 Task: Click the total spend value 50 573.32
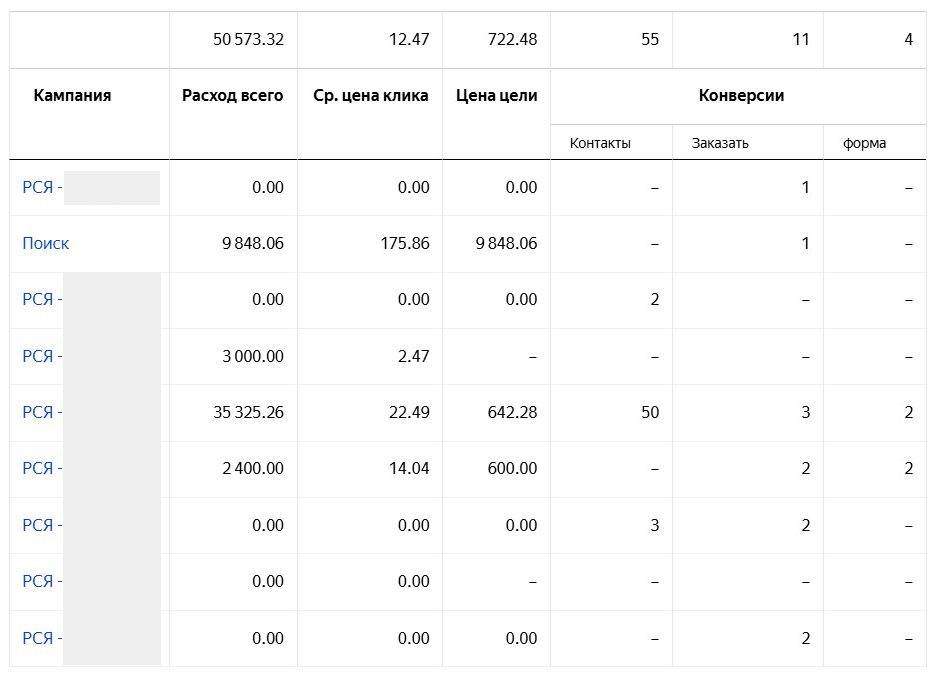[248, 40]
